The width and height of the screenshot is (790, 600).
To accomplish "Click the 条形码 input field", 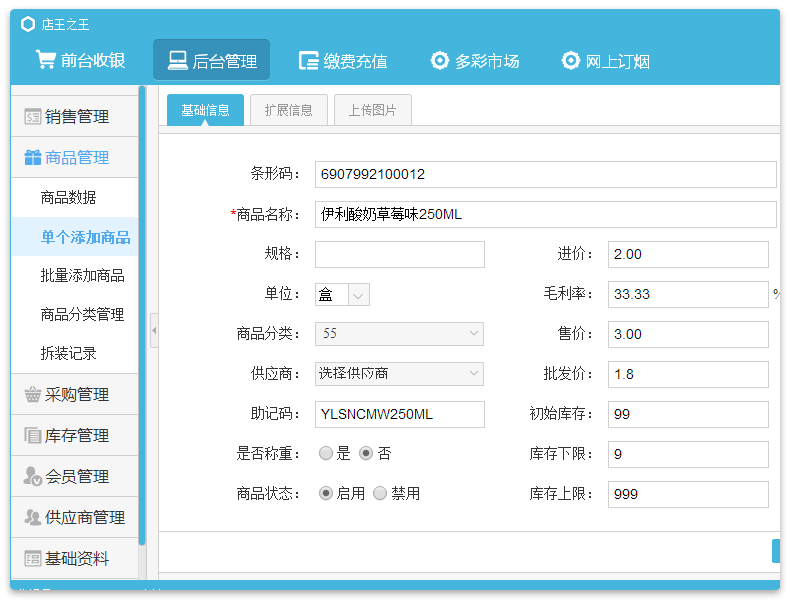I will coord(545,174).
